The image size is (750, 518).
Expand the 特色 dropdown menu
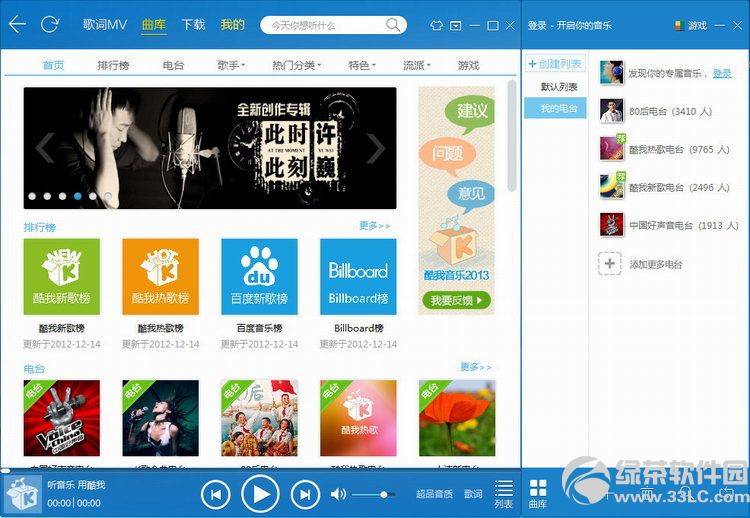pyautogui.click(x=362, y=65)
